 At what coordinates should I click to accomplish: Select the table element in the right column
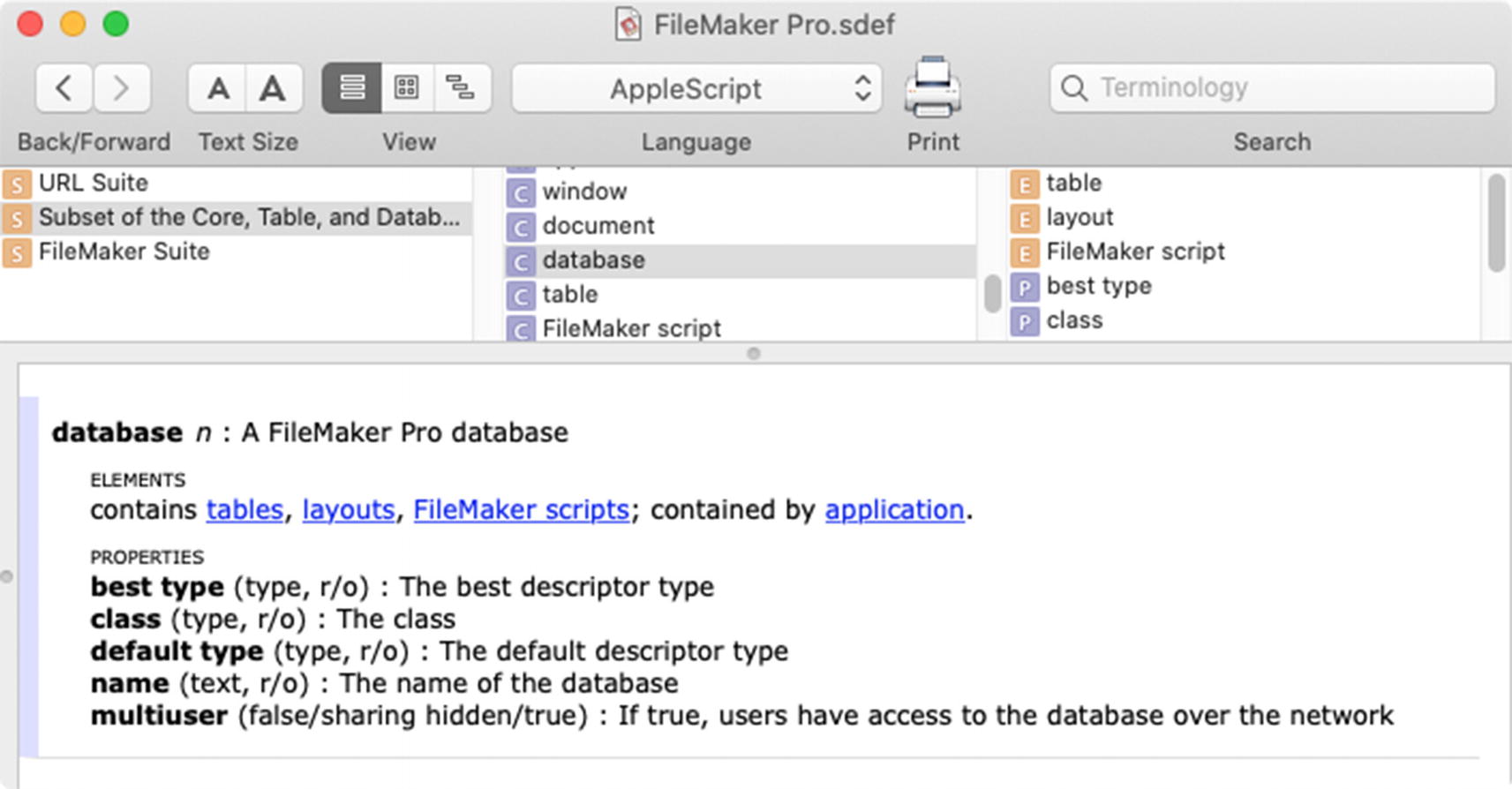pos(1245,183)
